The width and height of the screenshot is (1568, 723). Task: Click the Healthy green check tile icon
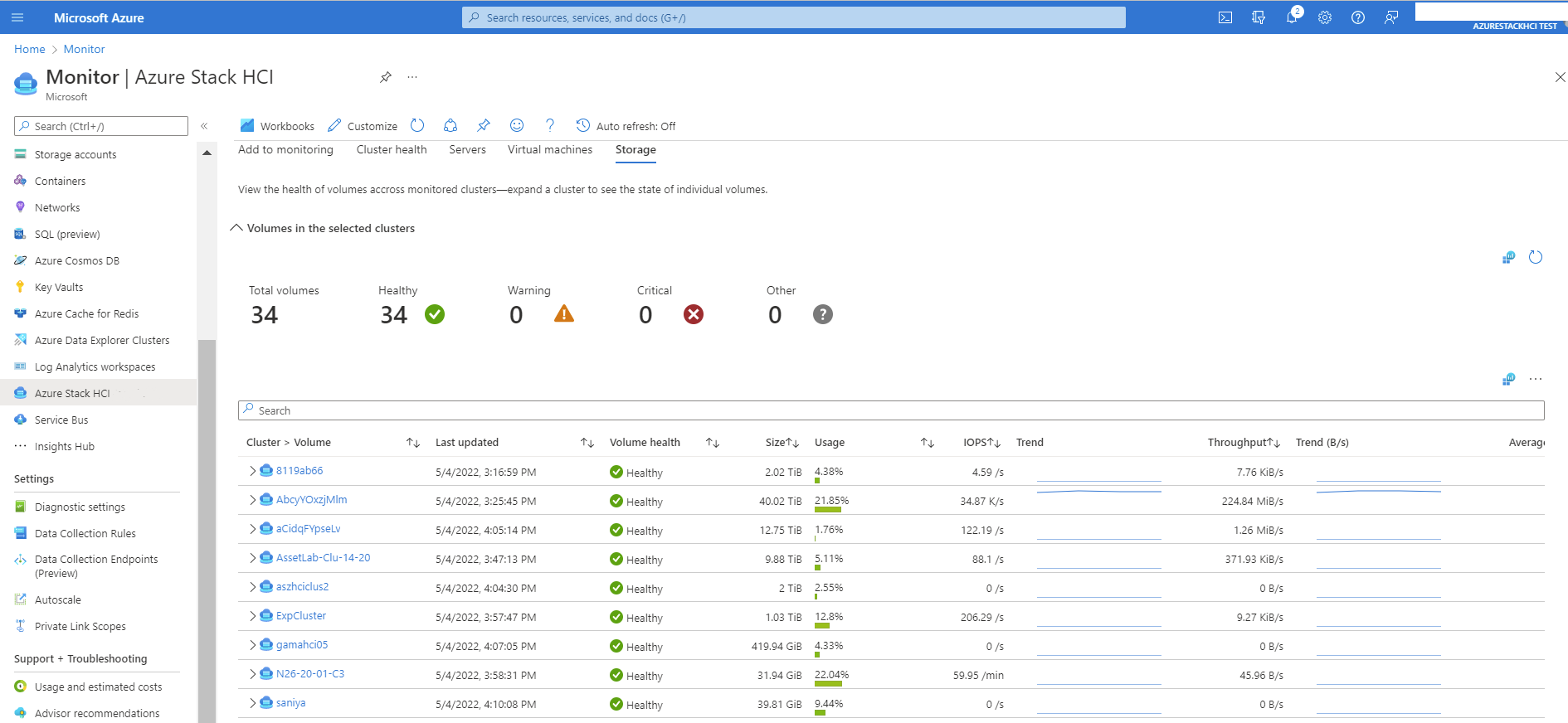435,314
